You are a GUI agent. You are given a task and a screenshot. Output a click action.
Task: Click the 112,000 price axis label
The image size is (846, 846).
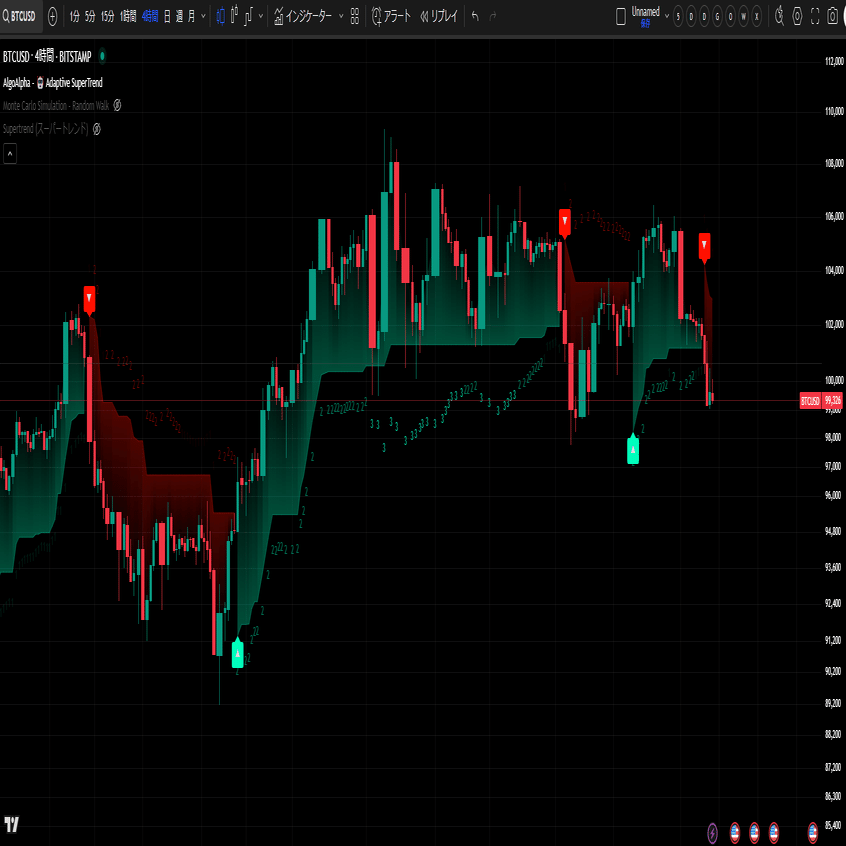(x=834, y=61)
